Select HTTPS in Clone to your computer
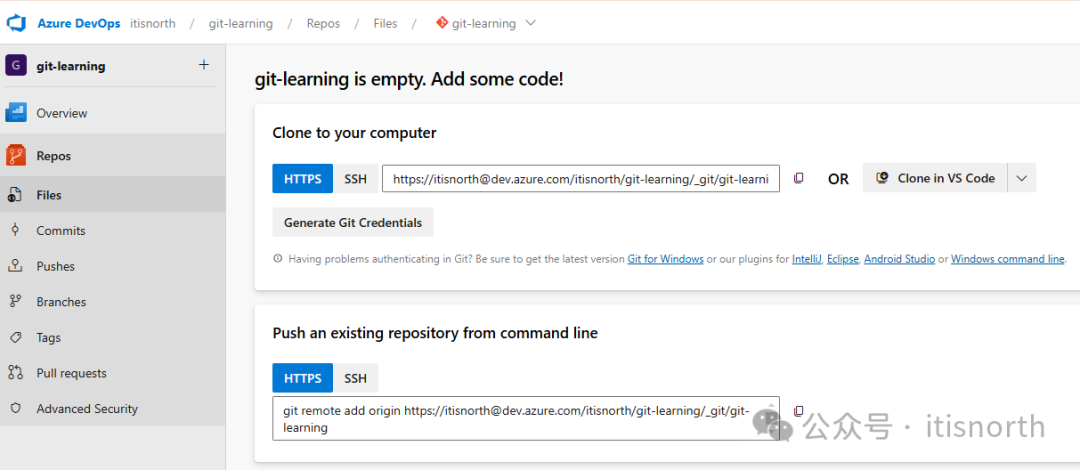 click(302, 179)
